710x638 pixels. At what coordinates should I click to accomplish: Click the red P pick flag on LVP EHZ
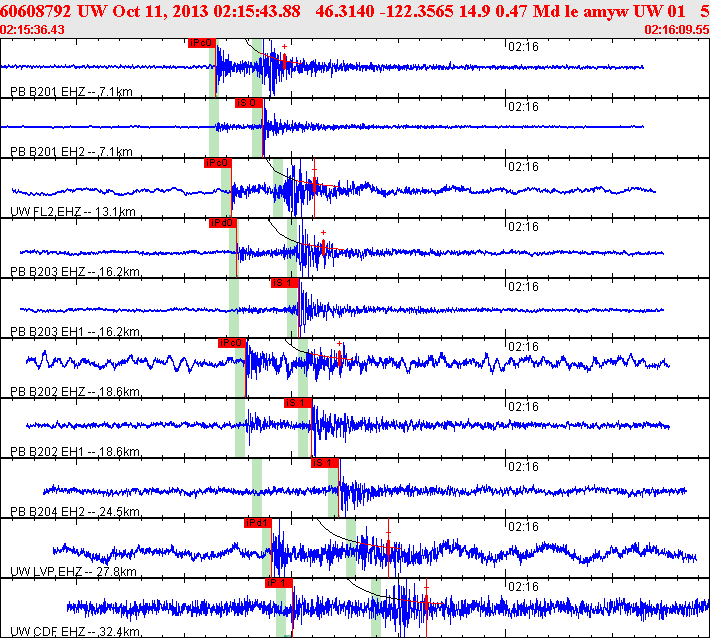pos(258,522)
